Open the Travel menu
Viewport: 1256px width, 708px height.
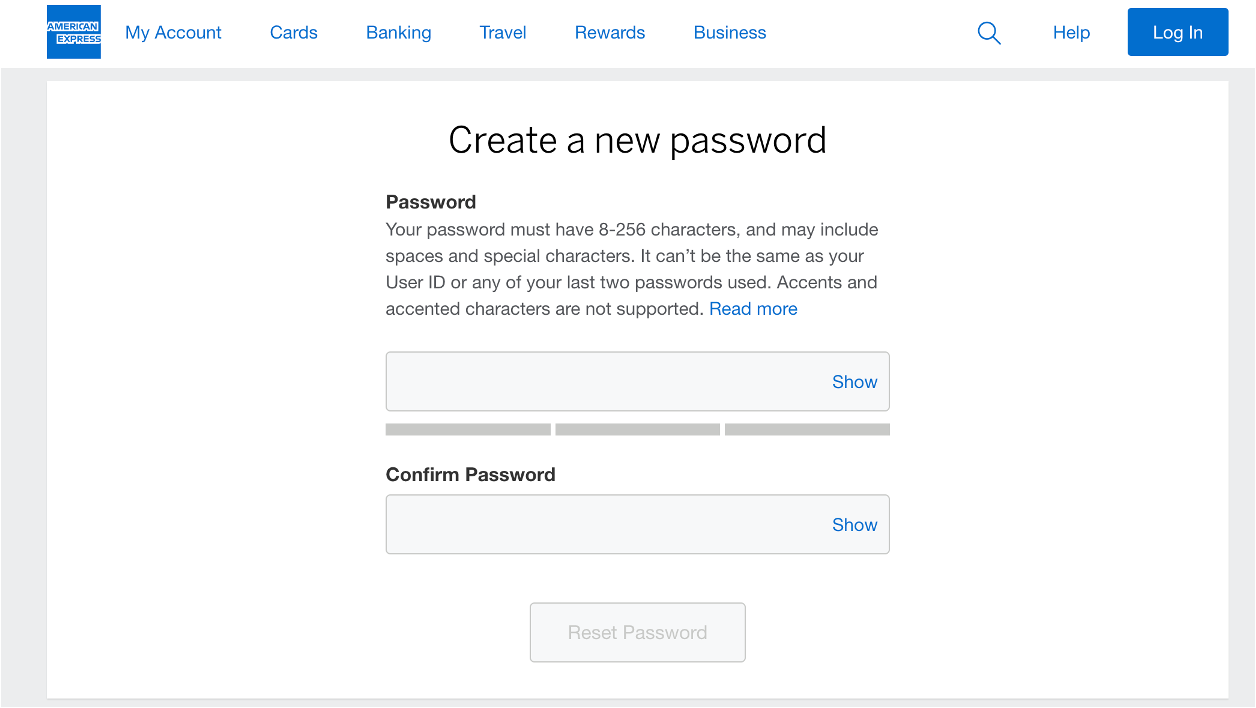tap(503, 32)
